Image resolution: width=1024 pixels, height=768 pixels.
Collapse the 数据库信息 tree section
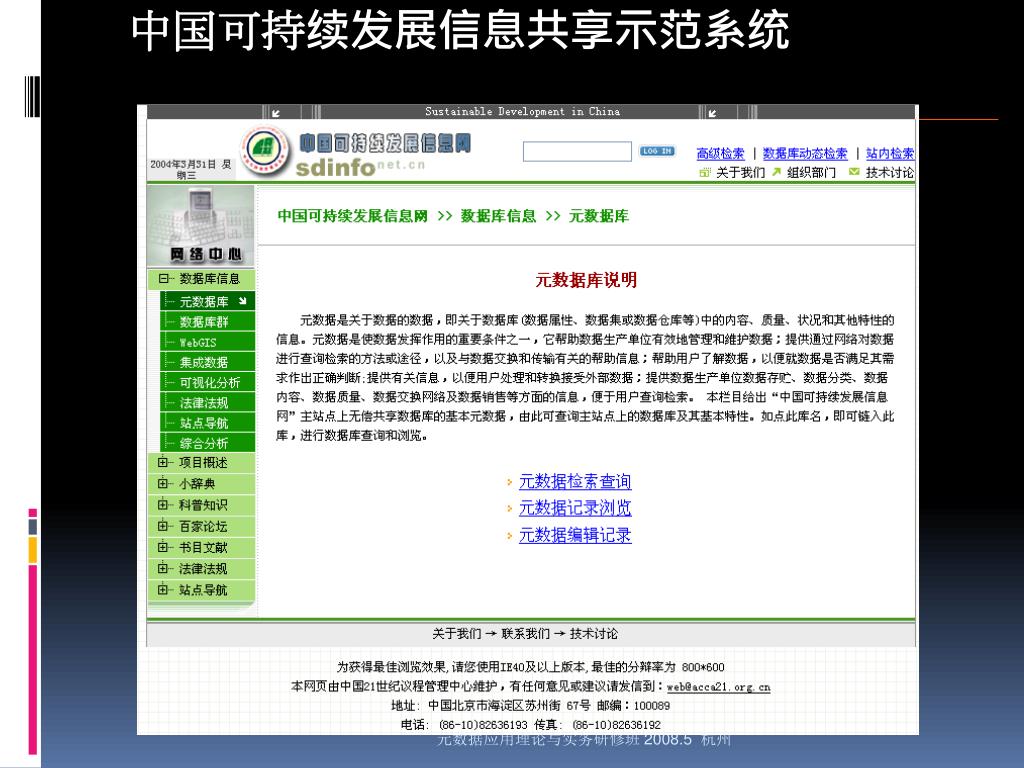[163, 279]
